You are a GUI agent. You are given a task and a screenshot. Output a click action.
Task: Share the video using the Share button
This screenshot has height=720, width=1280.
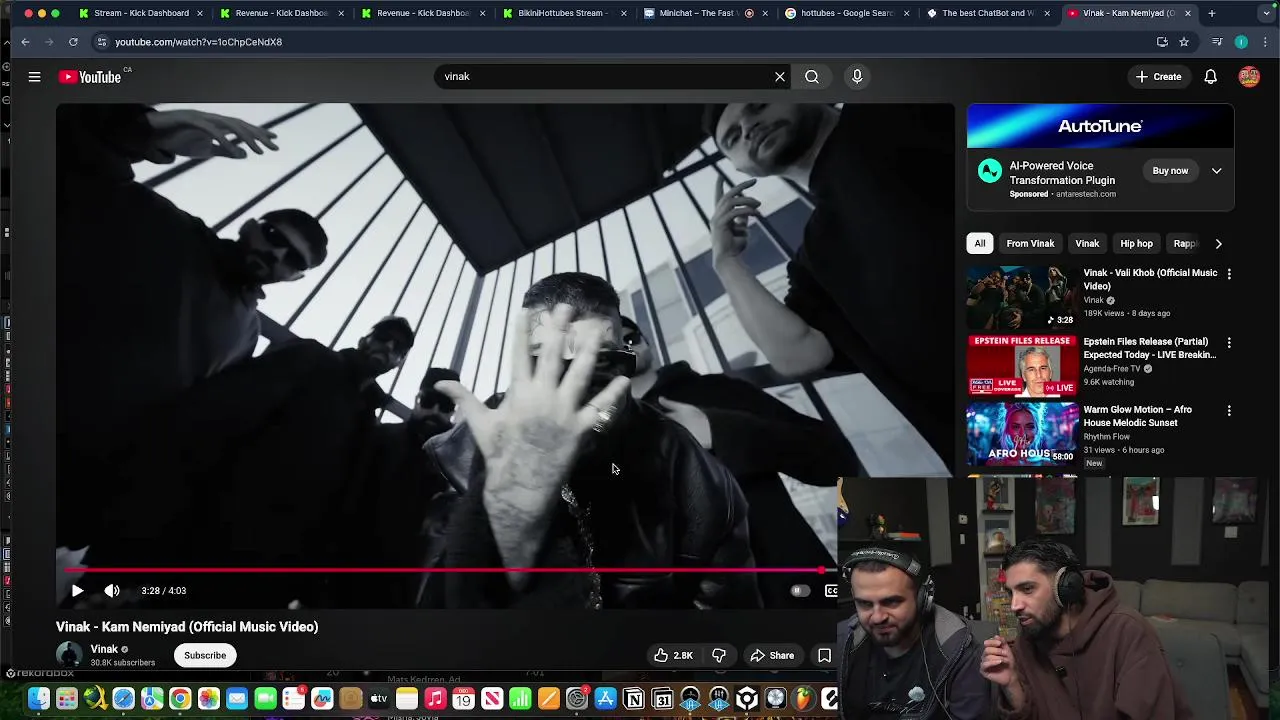[x=772, y=656]
